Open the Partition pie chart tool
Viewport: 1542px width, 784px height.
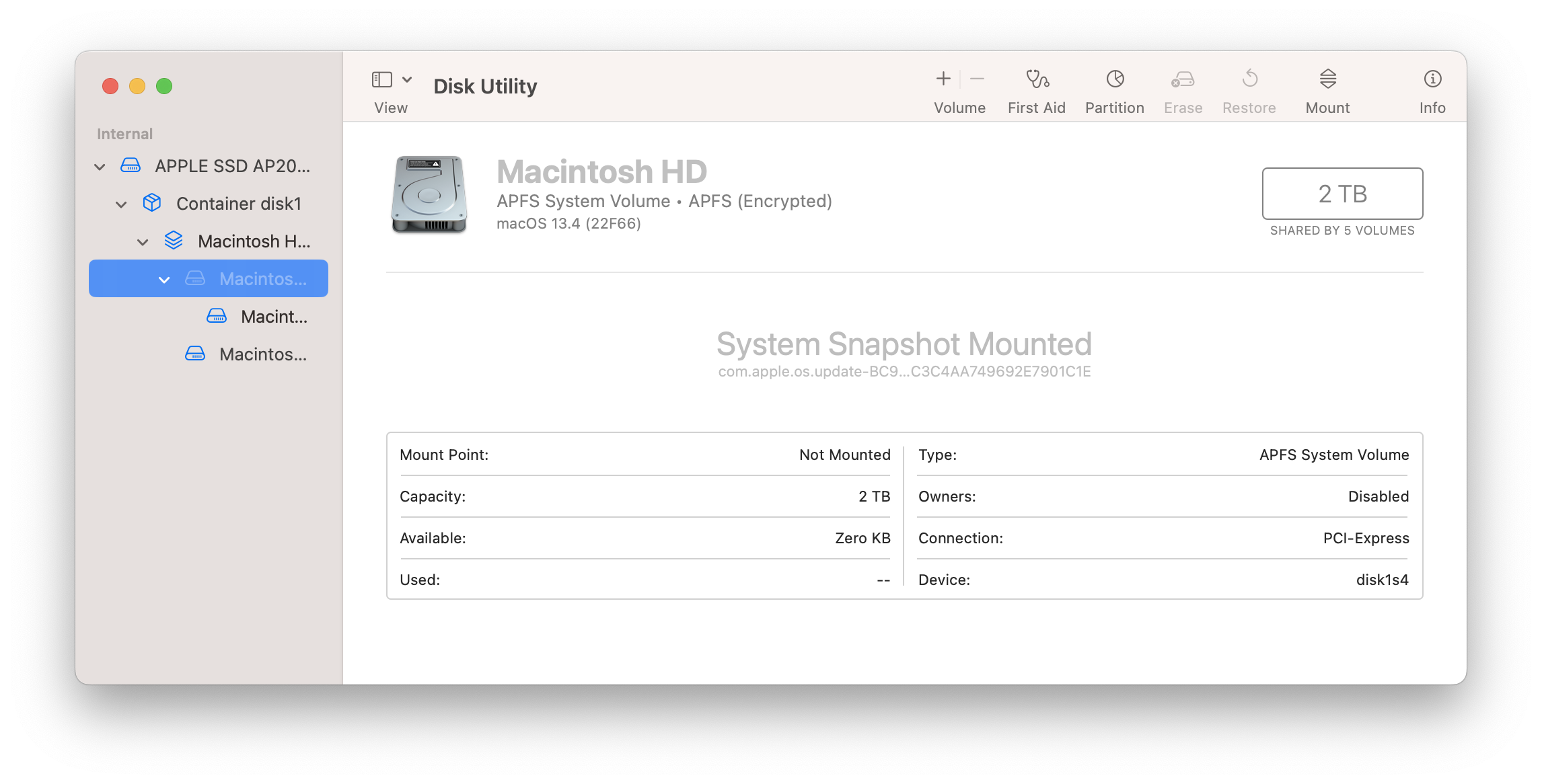(1115, 79)
